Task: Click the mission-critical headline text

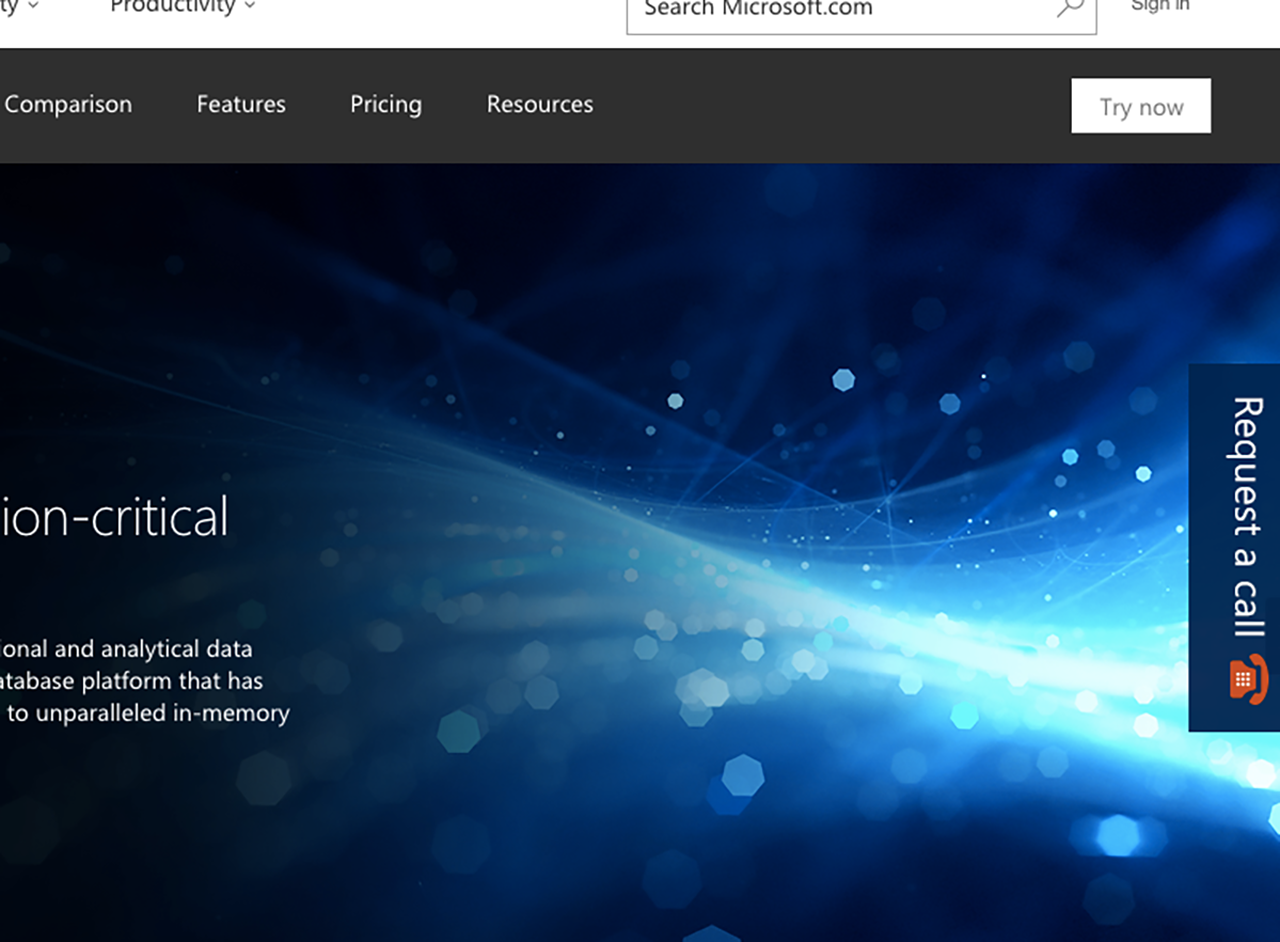Action: [x=115, y=516]
